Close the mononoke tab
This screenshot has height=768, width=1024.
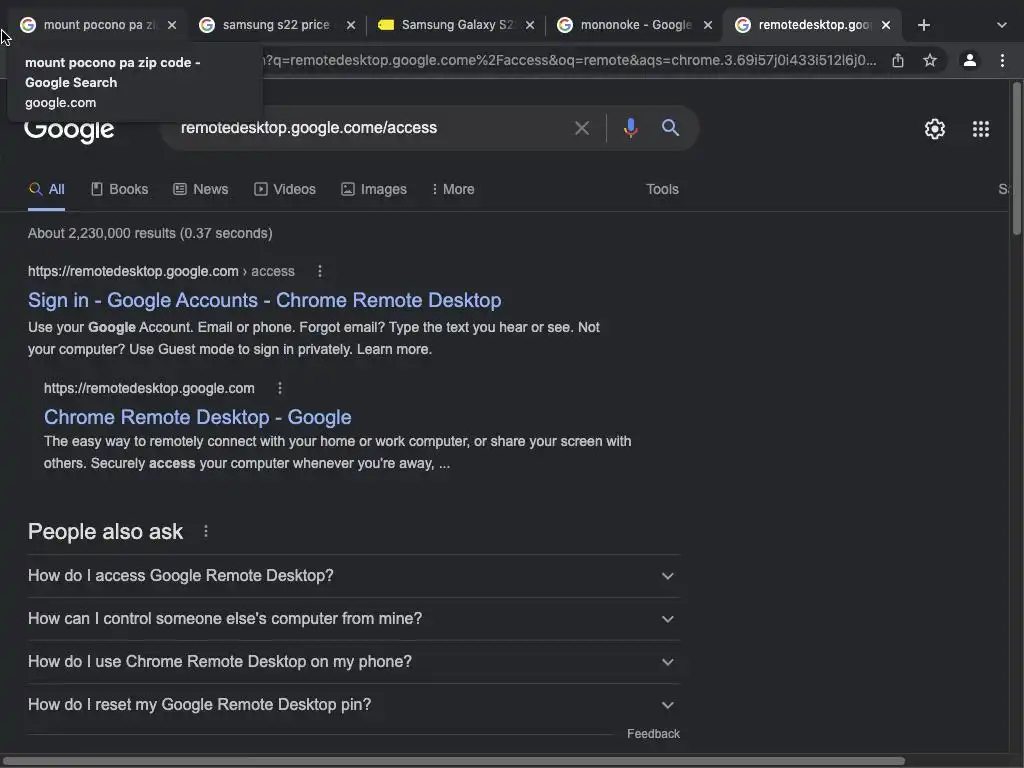click(707, 25)
